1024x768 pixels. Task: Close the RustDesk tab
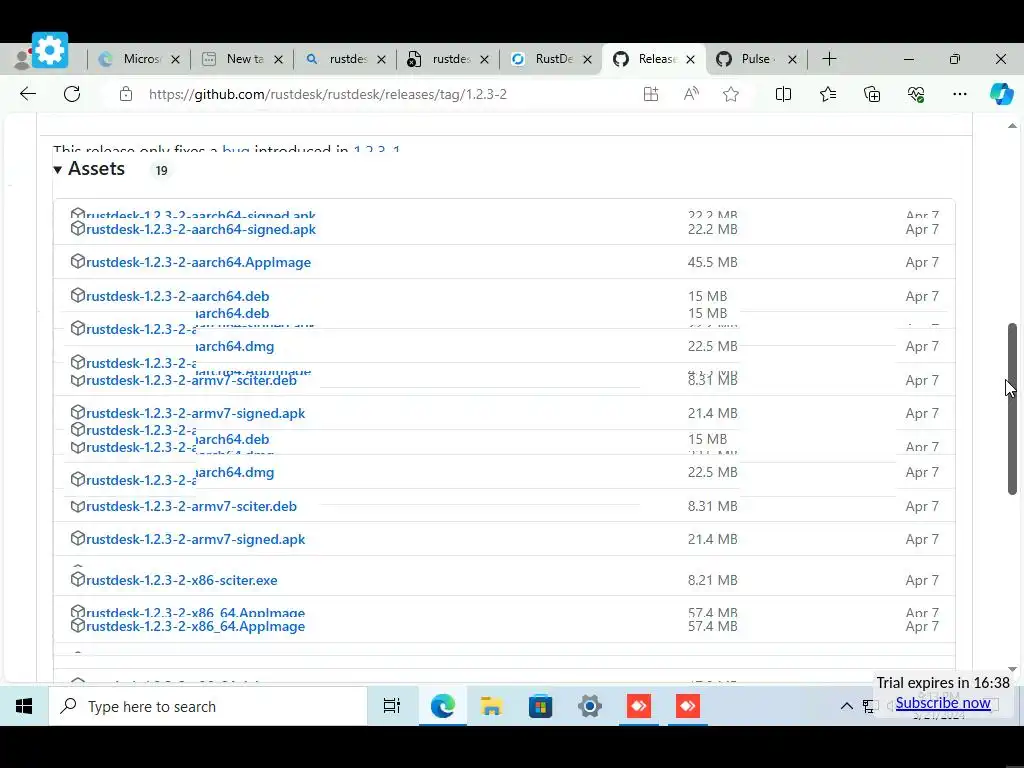pos(587,59)
